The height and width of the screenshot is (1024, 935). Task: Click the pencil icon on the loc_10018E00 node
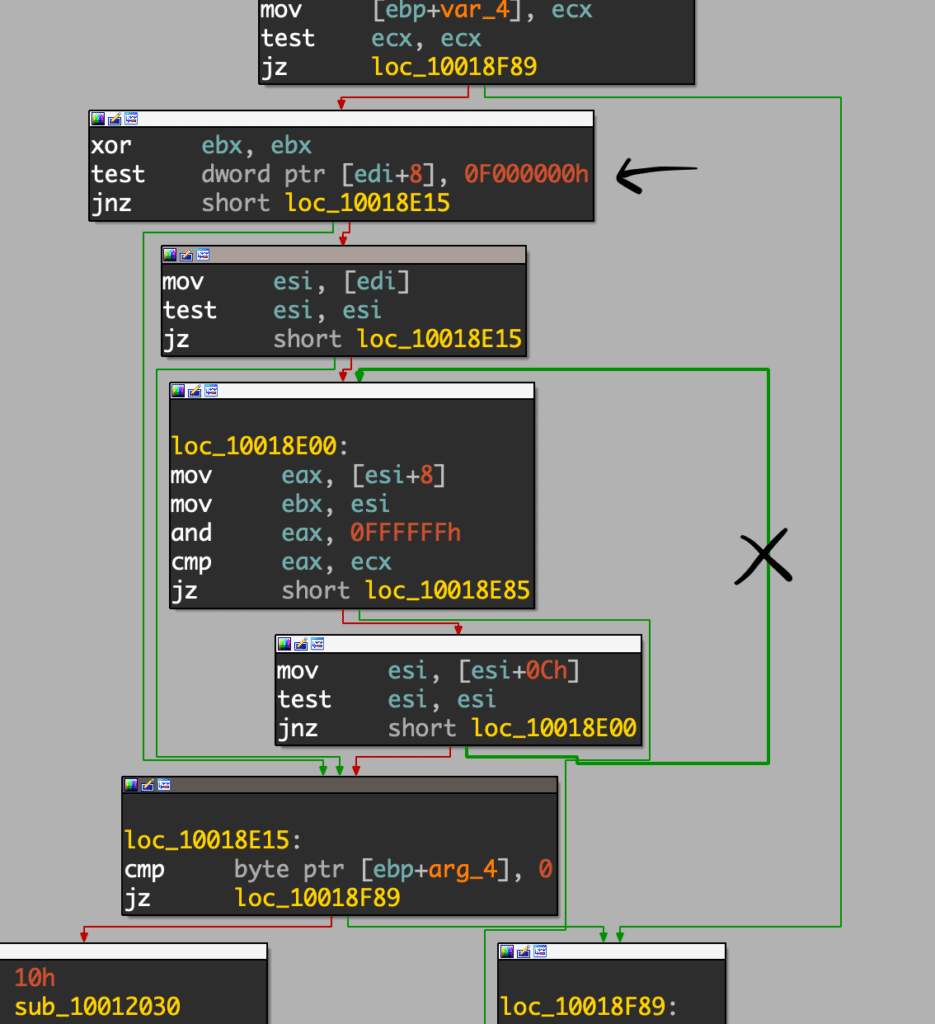(x=194, y=391)
